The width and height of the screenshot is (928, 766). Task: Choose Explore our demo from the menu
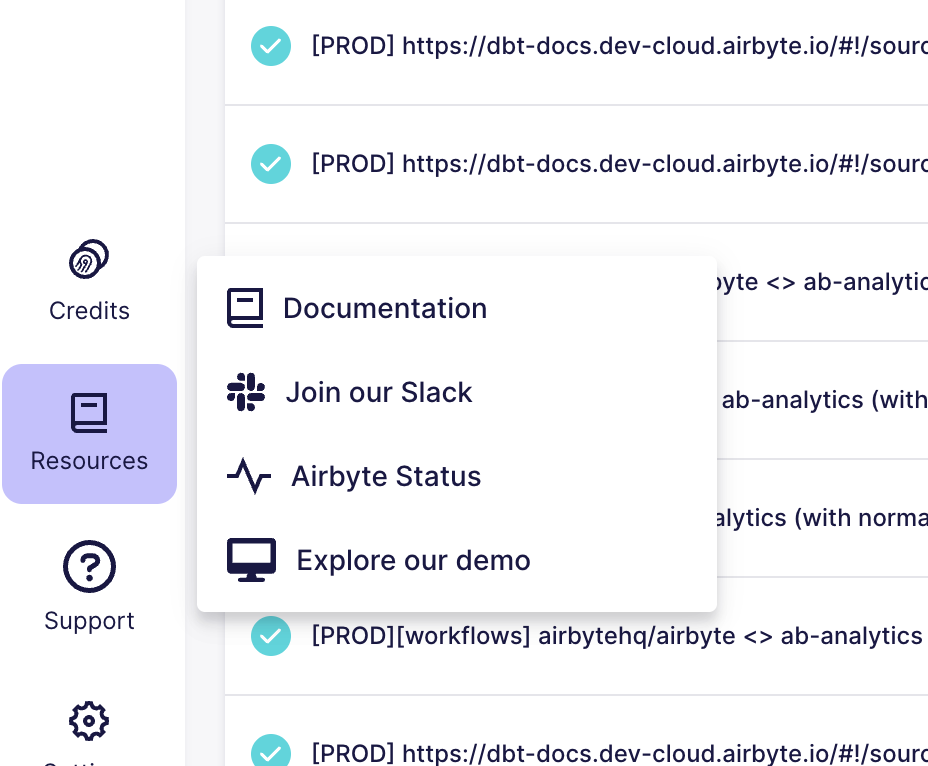pyautogui.click(x=413, y=560)
